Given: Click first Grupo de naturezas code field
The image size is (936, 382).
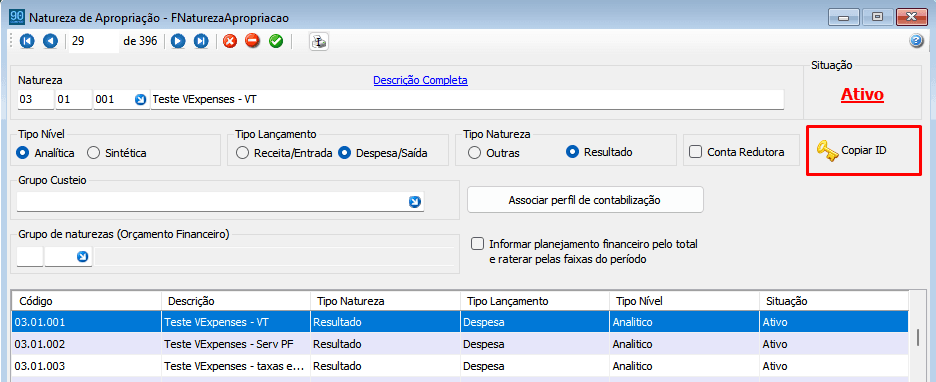Looking at the screenshot, I should tap(30, 257).
